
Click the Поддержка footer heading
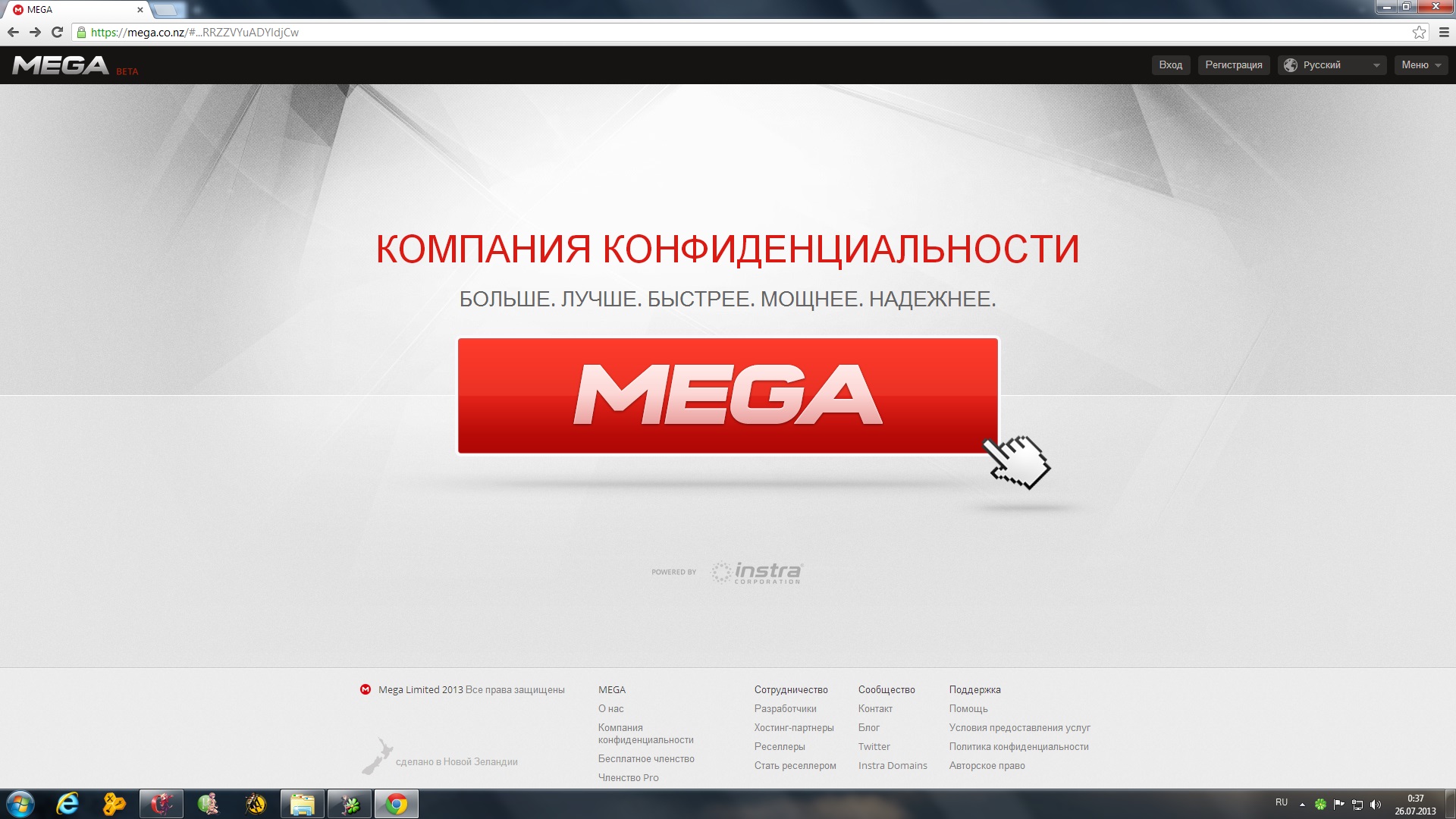click(x=975, y=690)
